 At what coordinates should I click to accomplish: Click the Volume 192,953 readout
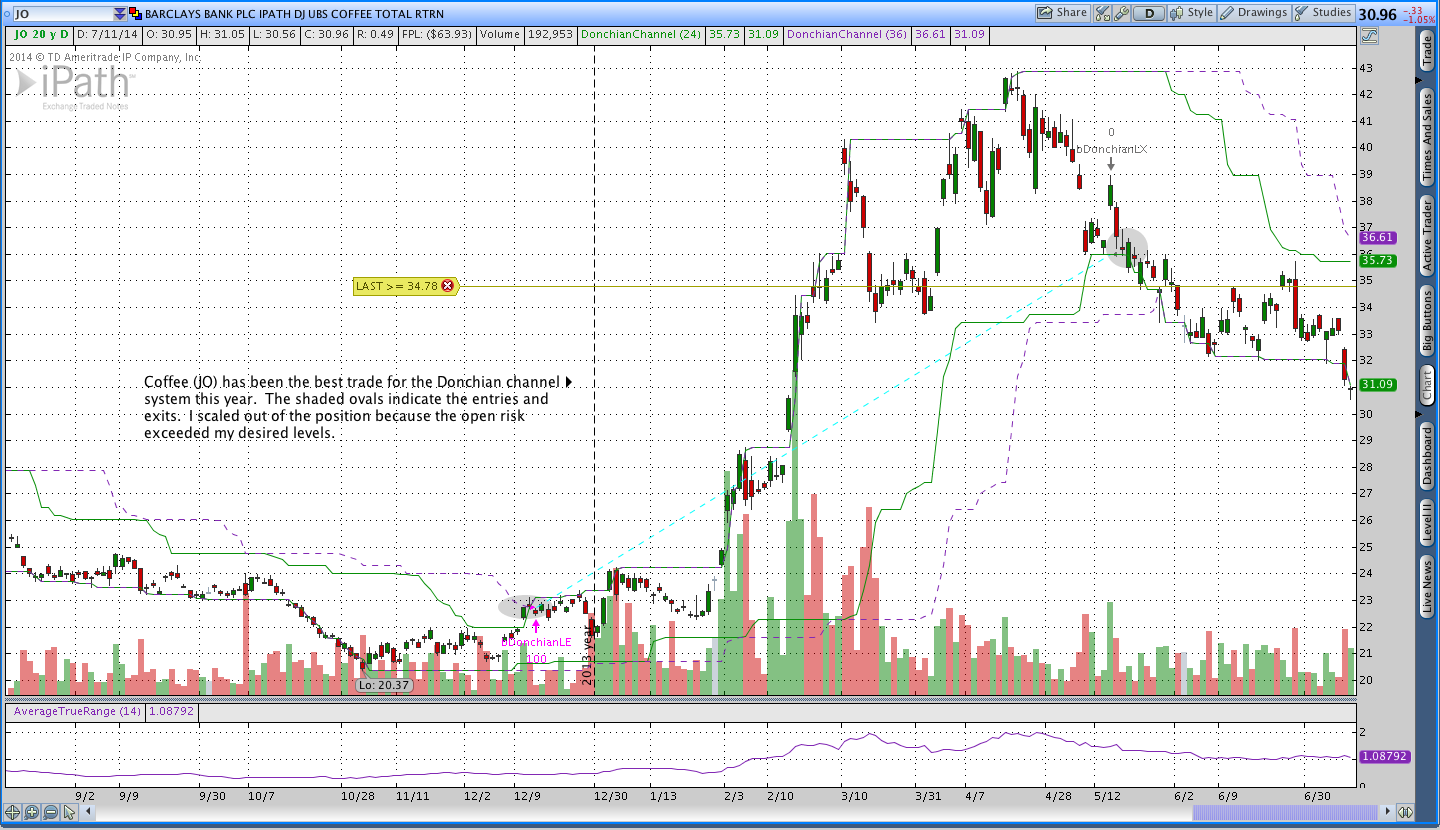tap(527, 34)
